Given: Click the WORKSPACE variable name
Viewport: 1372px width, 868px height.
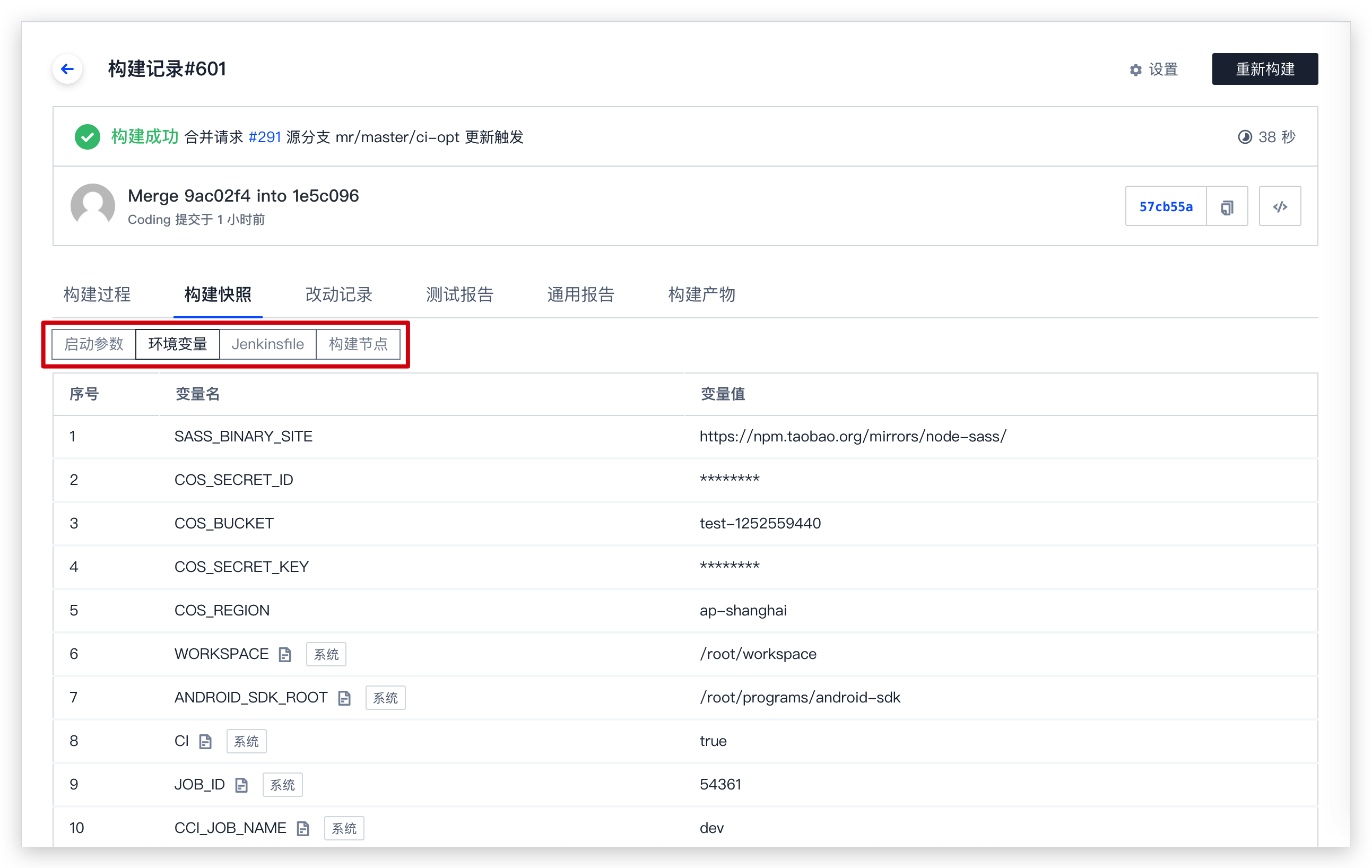Looking at the screenshot, I should 221,654.
